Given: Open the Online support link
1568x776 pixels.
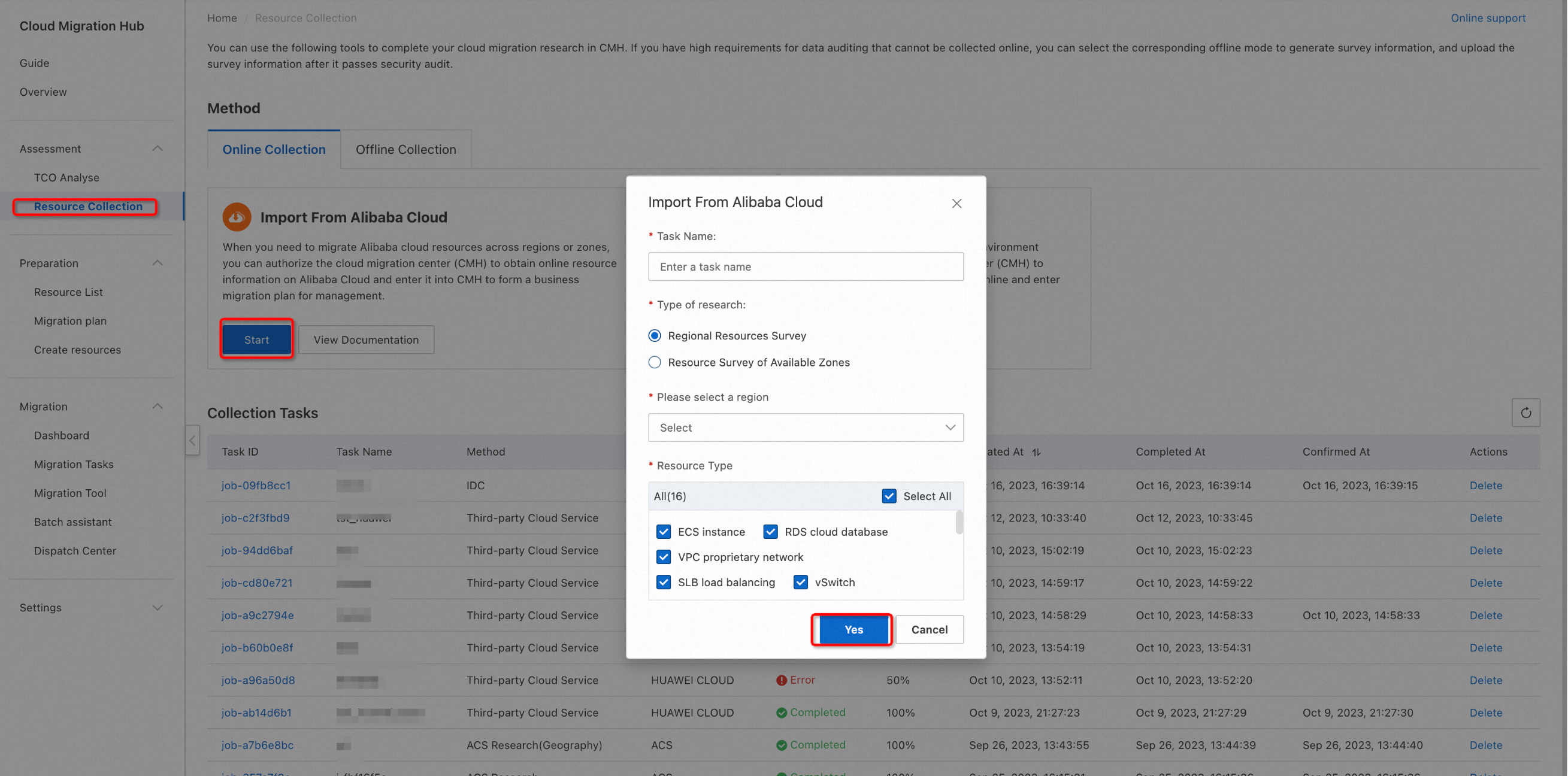Looking at the screenshot, I should (1488, 17).
